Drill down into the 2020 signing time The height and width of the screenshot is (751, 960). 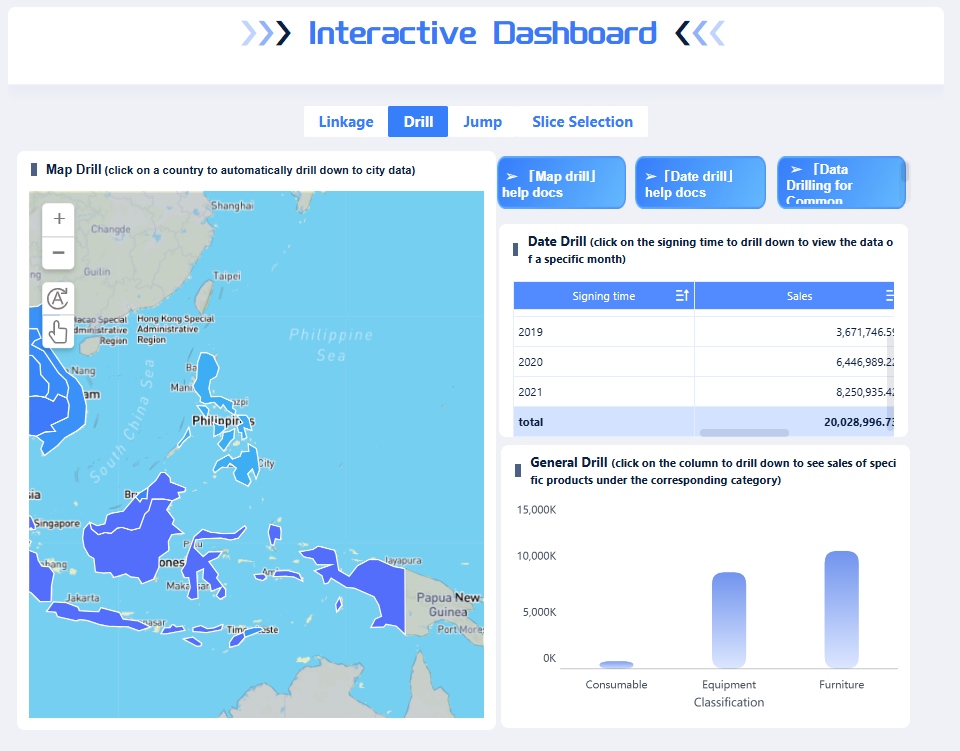coord(531,362)
